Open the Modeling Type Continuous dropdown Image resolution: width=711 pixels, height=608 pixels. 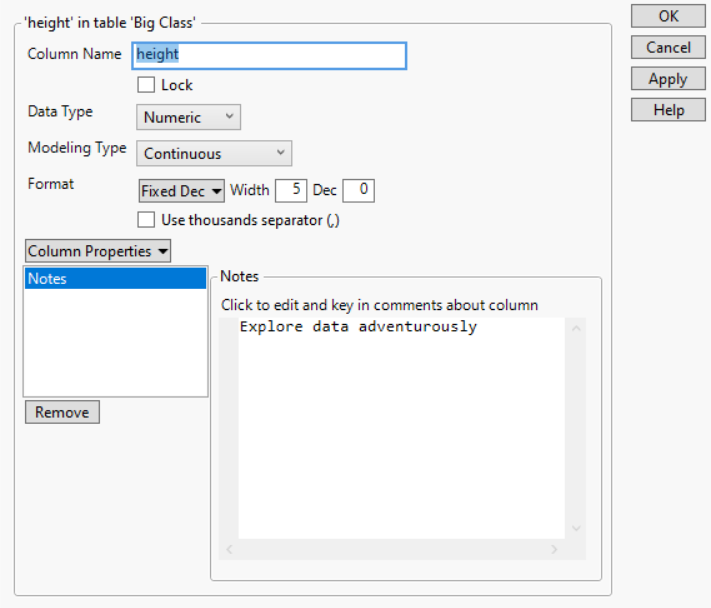click(214, 153)
